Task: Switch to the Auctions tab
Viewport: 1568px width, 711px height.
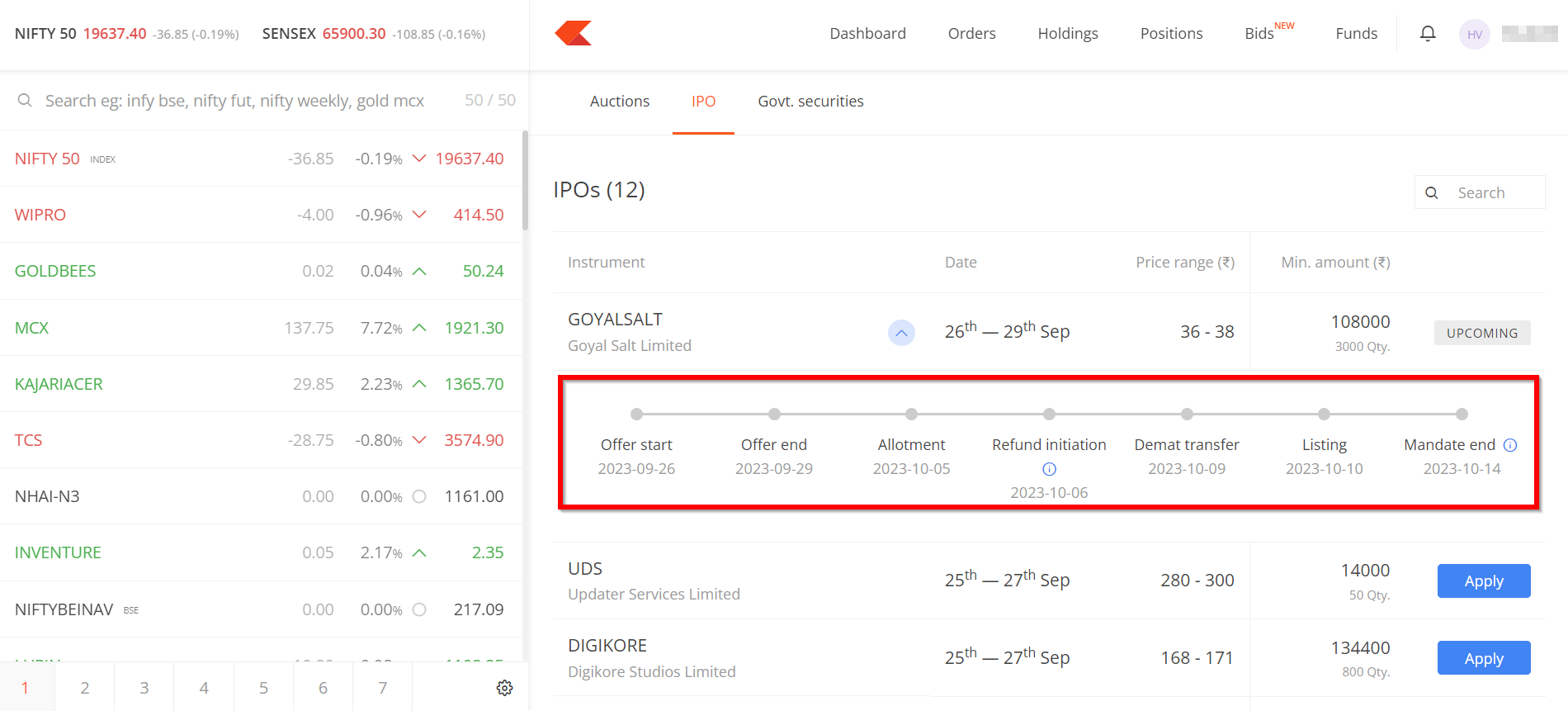Action: (620, 102)
